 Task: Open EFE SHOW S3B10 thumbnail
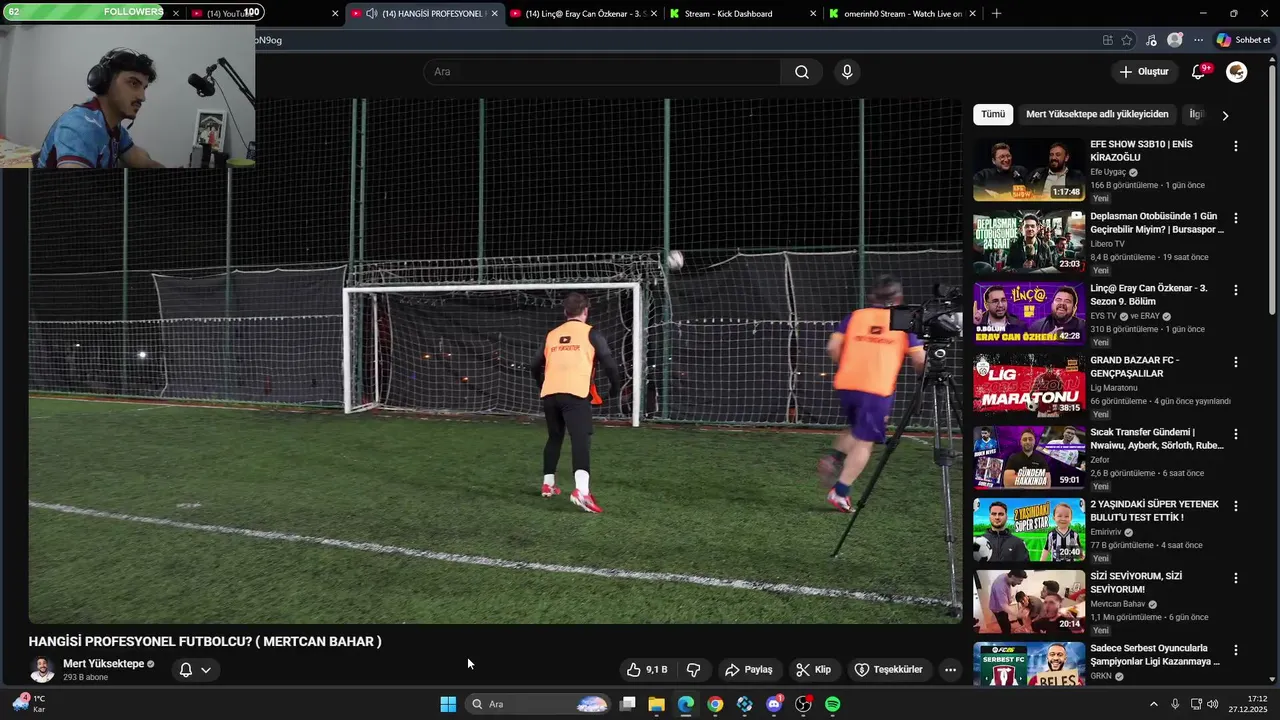pos(1029,170)
